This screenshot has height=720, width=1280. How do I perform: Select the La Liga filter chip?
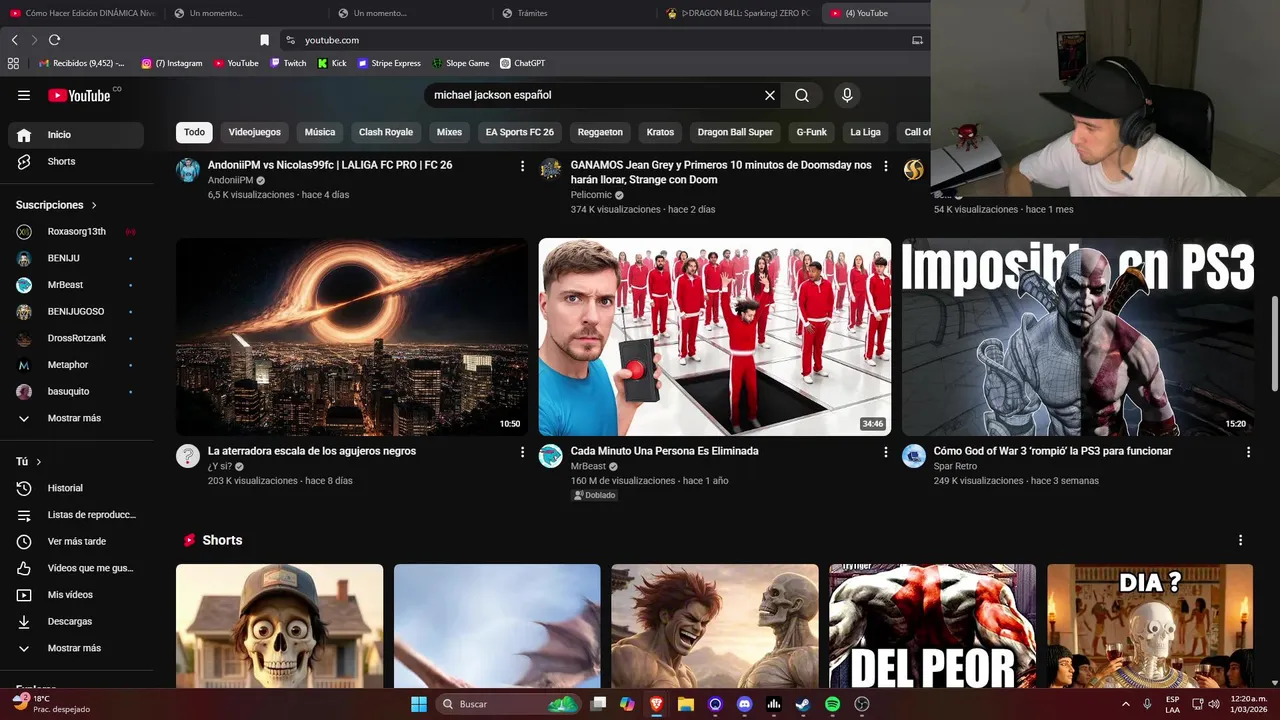(x=866, y=132)
